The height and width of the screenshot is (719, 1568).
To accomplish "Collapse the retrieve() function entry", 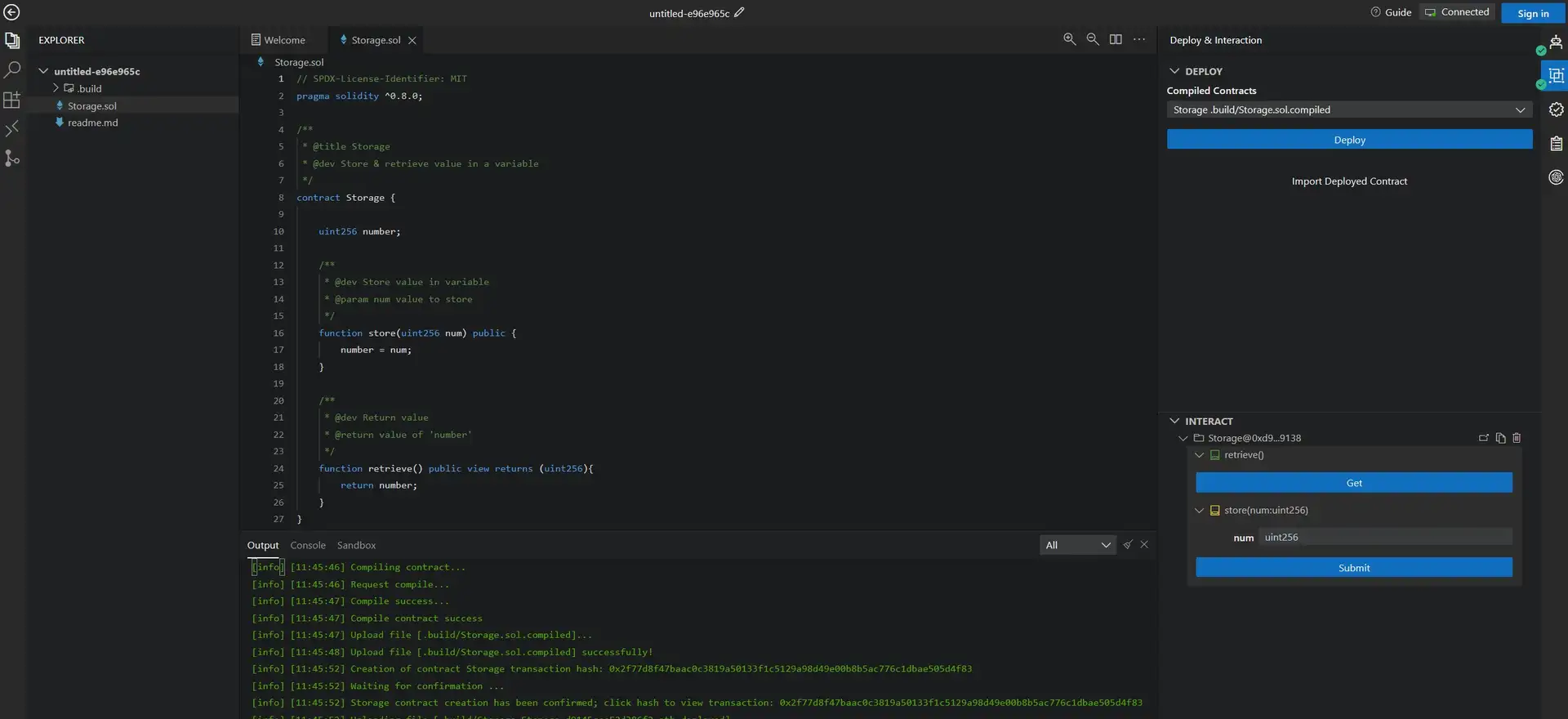I will pyautogui.click(x=1199, y=455).
